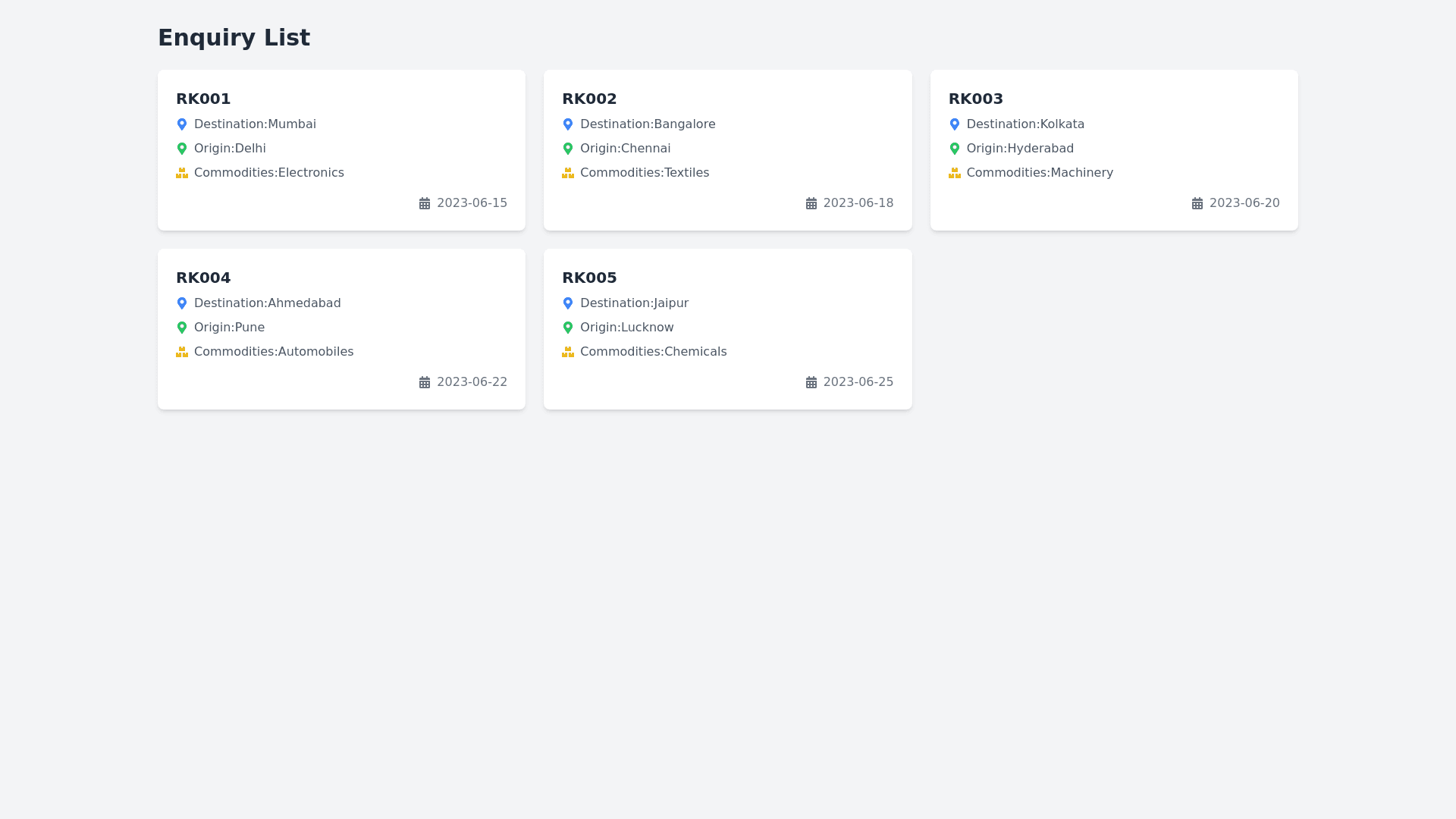
Task: Click the calendar icon beside 2023-06-18
Action: point(811,203)
